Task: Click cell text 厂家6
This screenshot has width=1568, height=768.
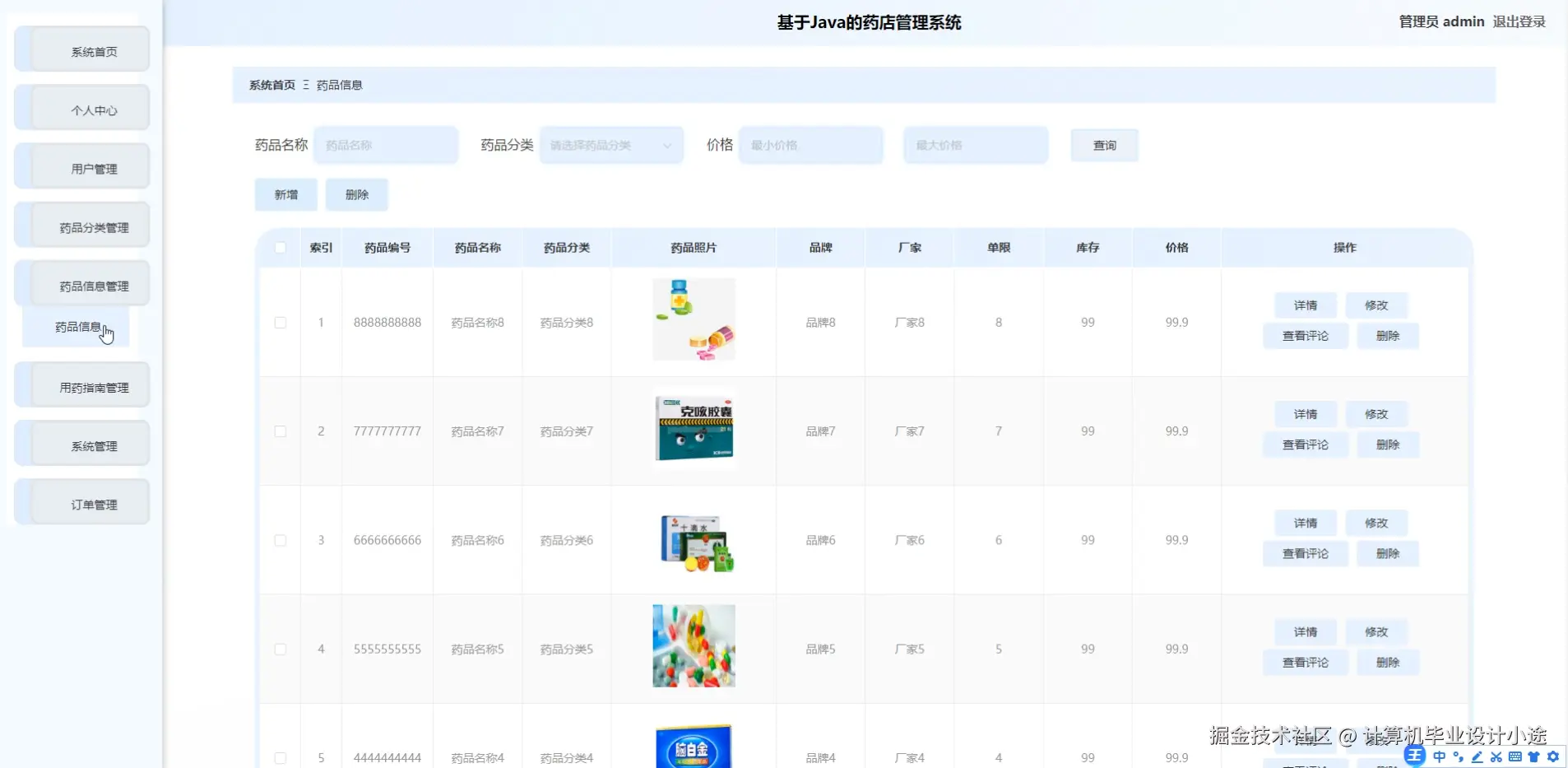Action: [909, 540]
